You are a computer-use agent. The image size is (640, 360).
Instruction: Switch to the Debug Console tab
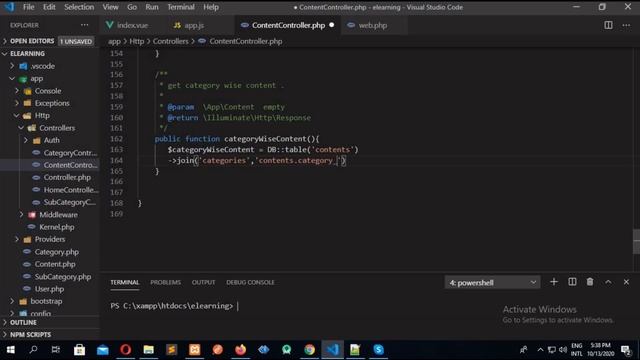250,282
